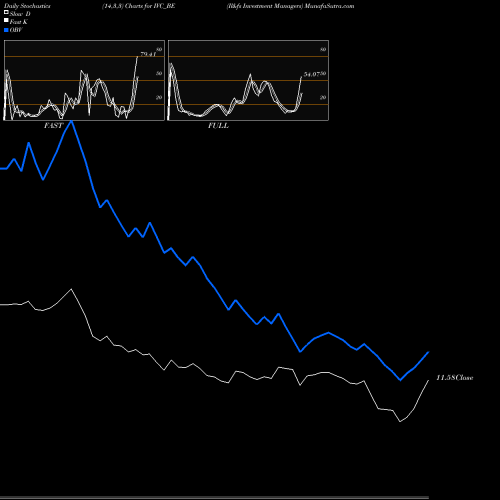Screen dimensions: 500x500
Task: Click the Slow D legend swatch
Action: (6, 13)
